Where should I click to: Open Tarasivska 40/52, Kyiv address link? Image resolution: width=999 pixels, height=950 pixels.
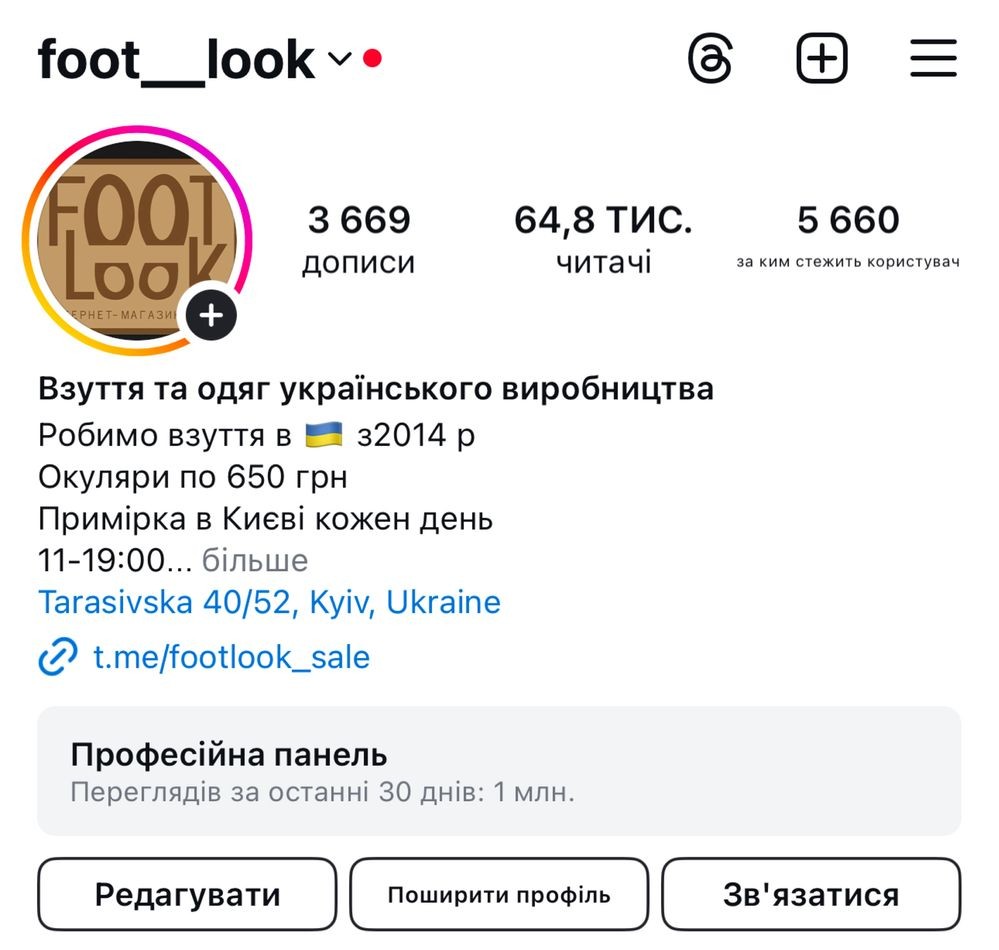coord(270,602)
